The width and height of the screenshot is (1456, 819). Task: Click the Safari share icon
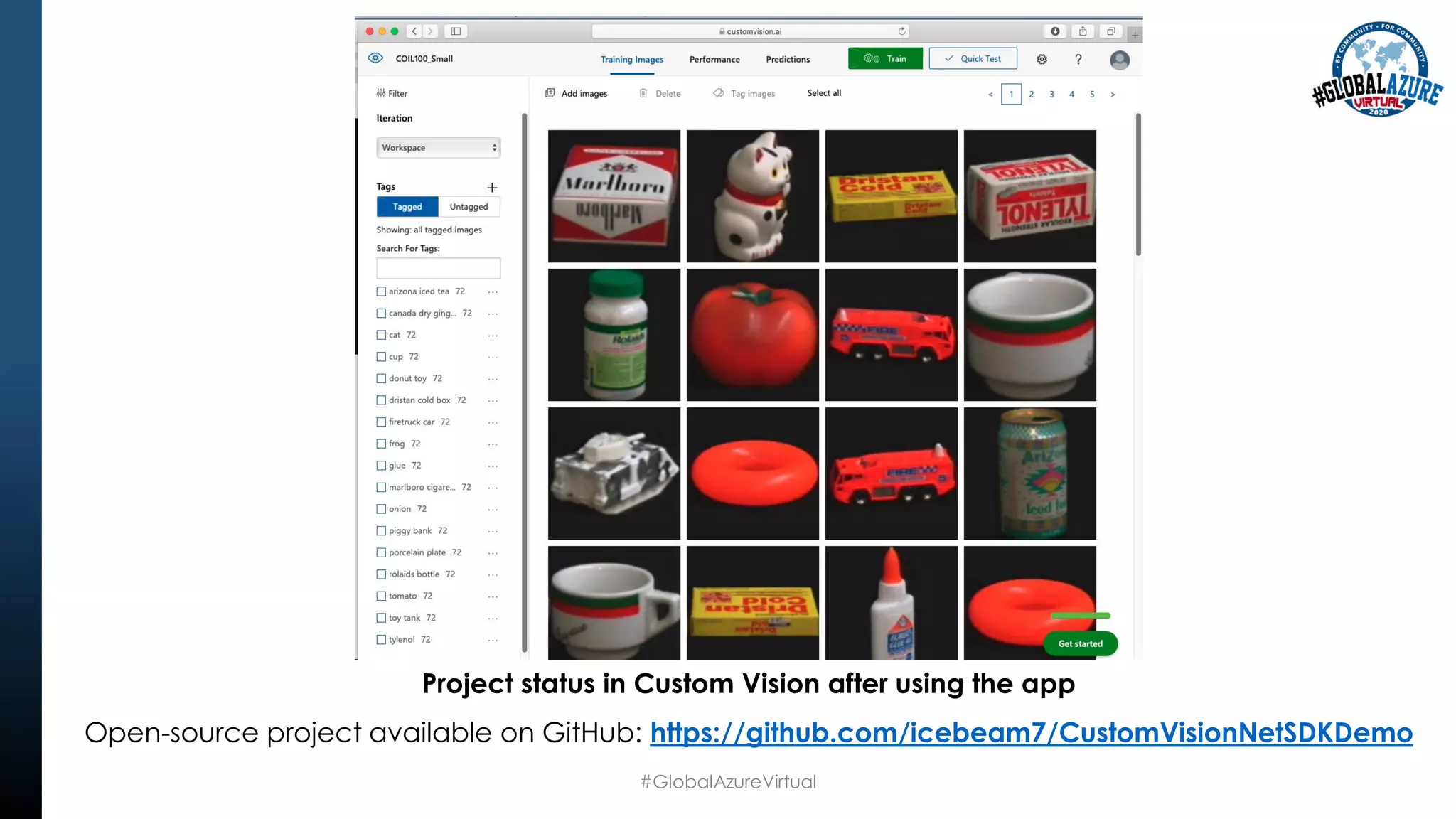(1083, 31)
